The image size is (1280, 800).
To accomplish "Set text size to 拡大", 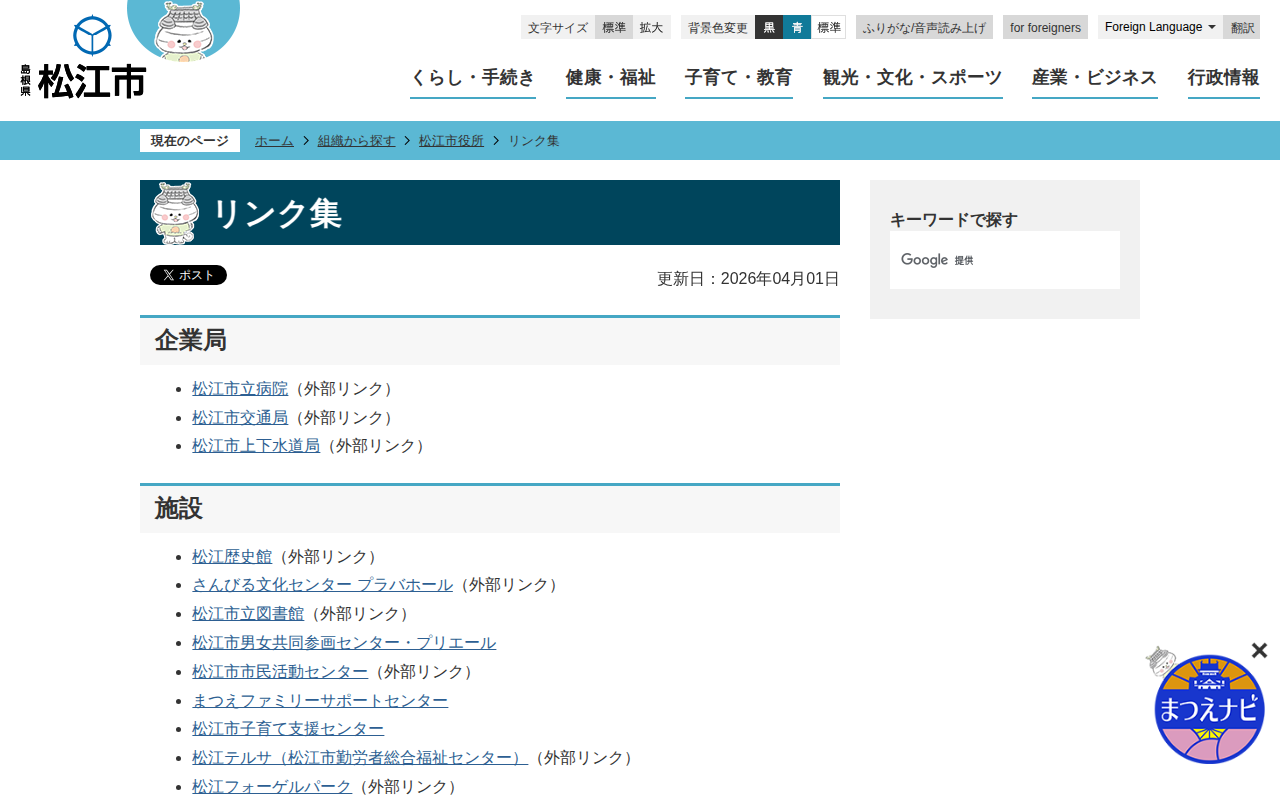I will pyautogui.click(x=652, y=28).
